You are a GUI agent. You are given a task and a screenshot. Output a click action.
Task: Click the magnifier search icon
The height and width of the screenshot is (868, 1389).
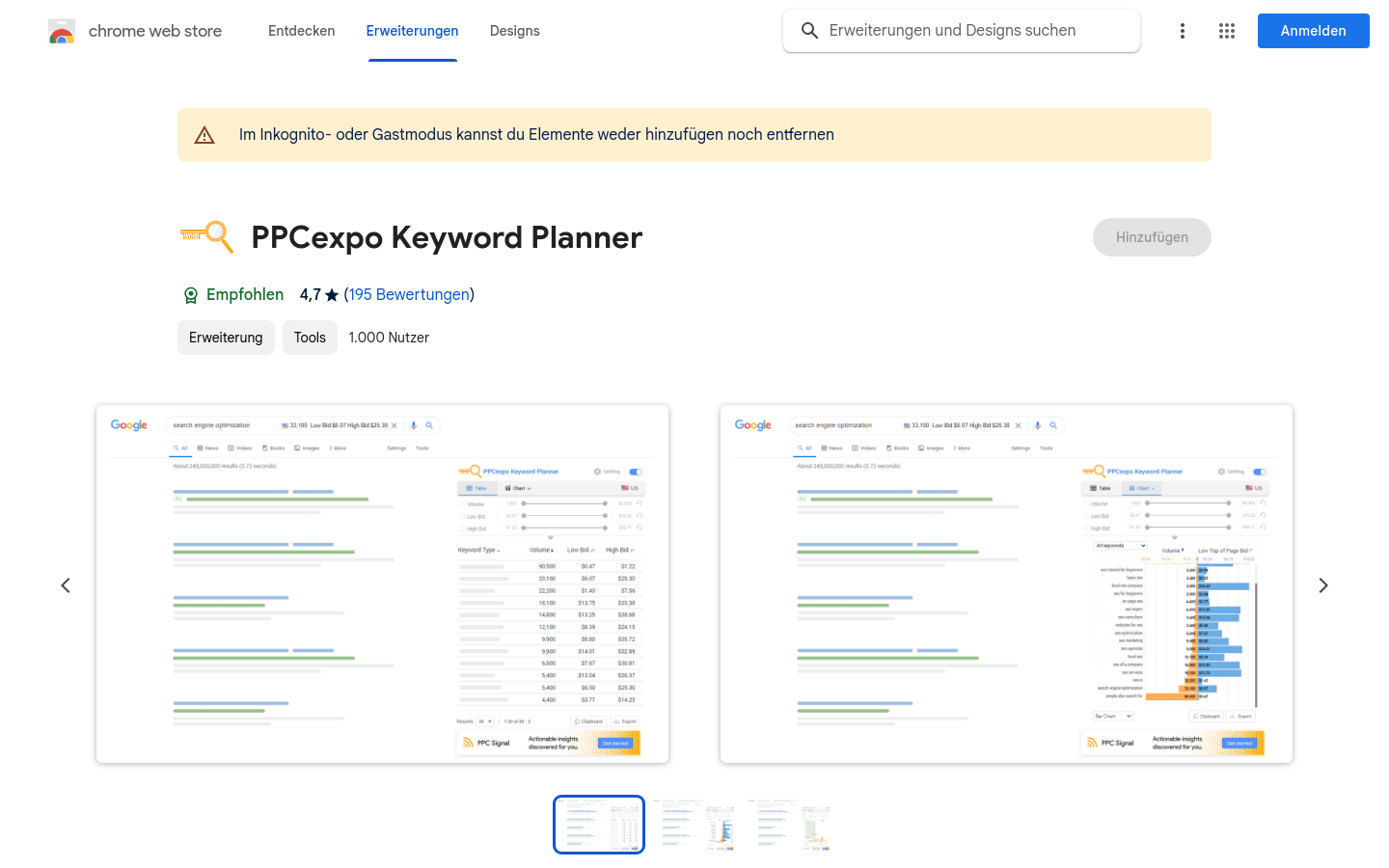810,31
